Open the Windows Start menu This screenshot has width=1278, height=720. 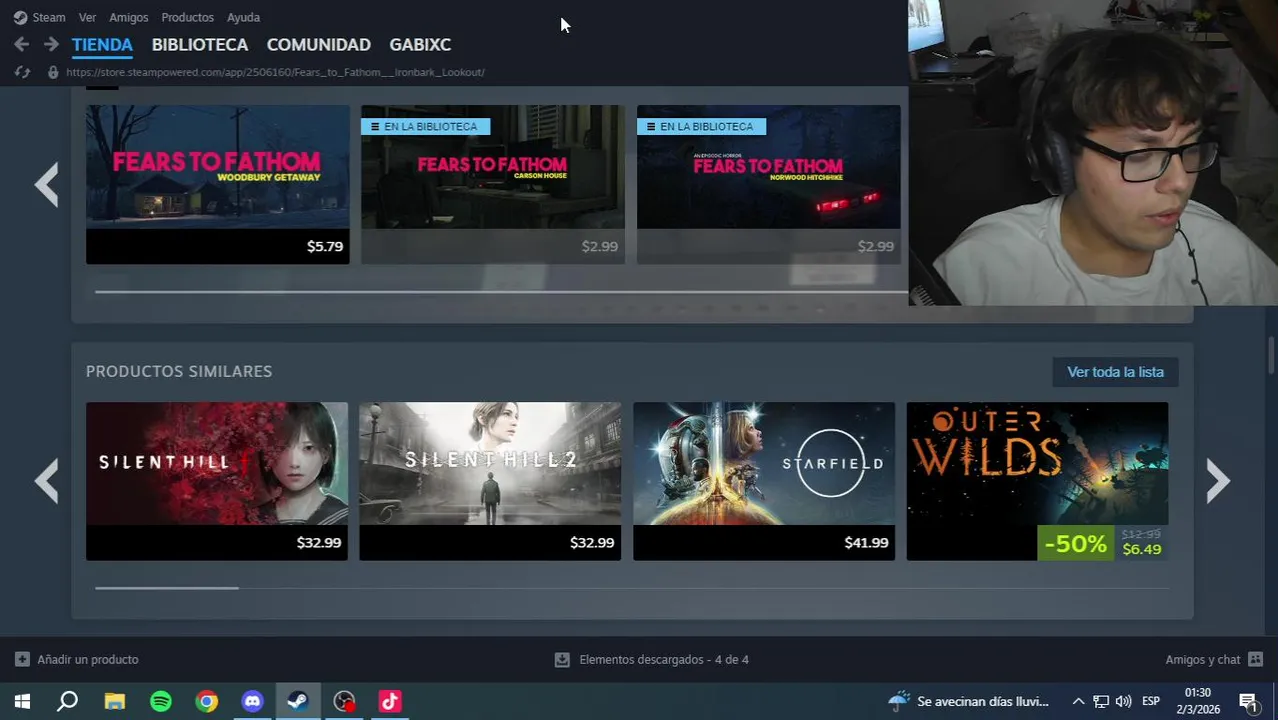point(22,701)
